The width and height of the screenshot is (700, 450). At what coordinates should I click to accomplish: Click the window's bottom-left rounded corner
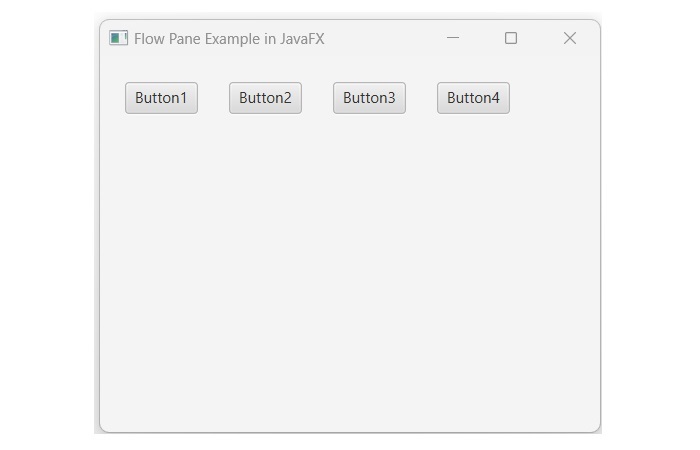tap(103, 429)
